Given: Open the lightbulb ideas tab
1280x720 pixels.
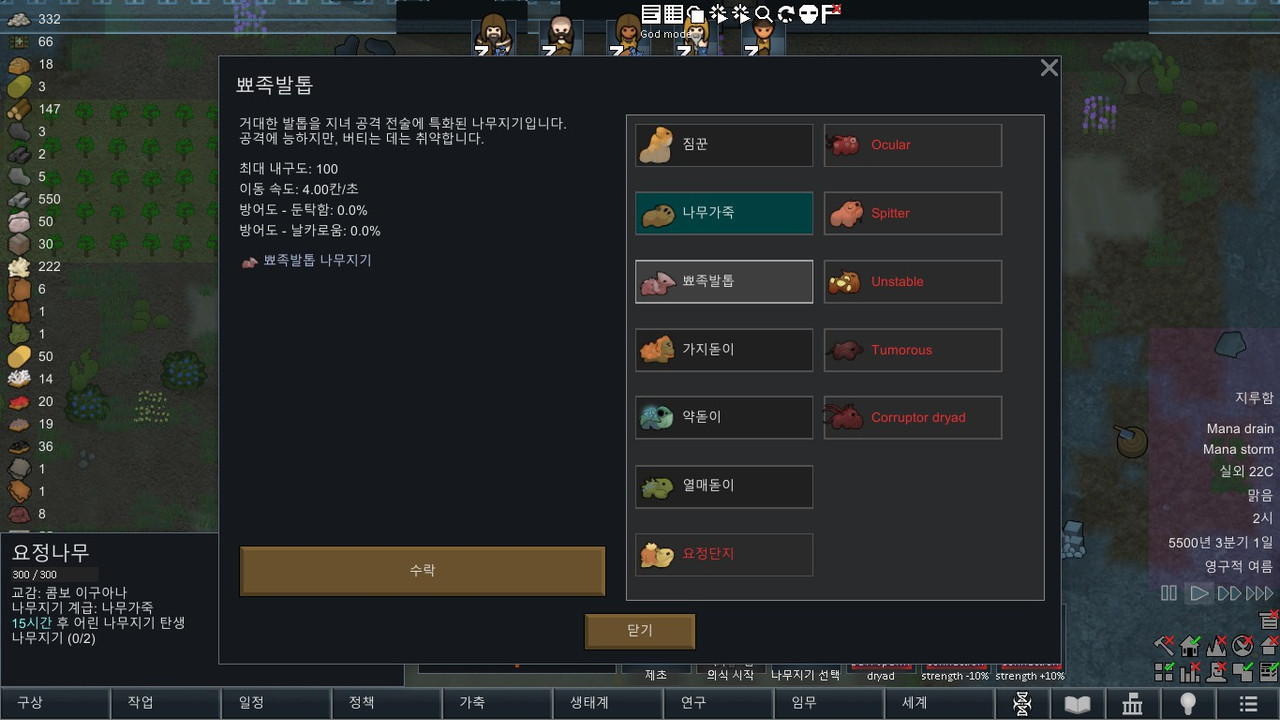Looking at the screenshot, I should click(1188, 704).
